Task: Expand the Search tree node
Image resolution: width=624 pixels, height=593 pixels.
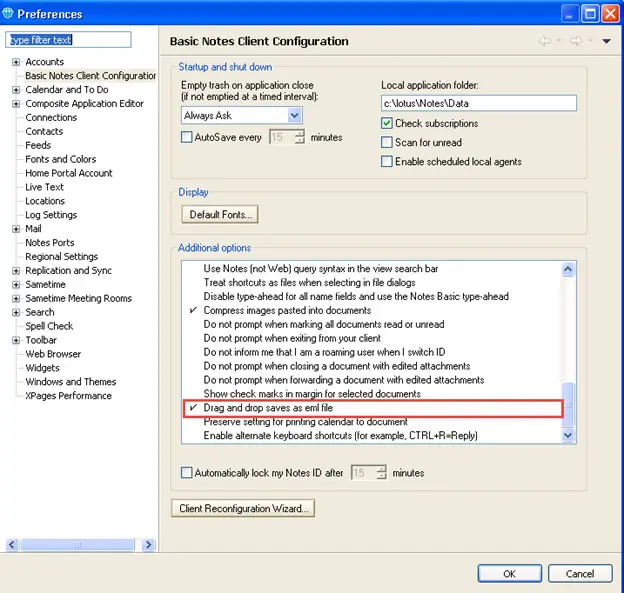Action: [16, 312]
